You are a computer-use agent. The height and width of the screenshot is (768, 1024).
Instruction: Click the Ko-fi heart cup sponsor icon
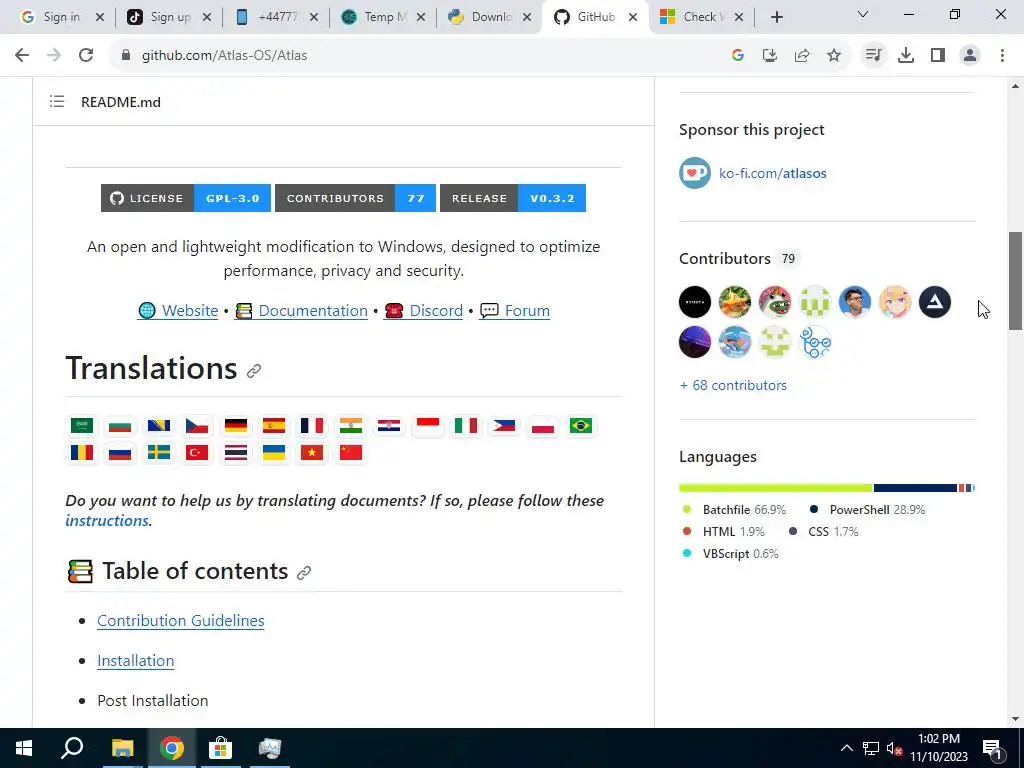695,173
